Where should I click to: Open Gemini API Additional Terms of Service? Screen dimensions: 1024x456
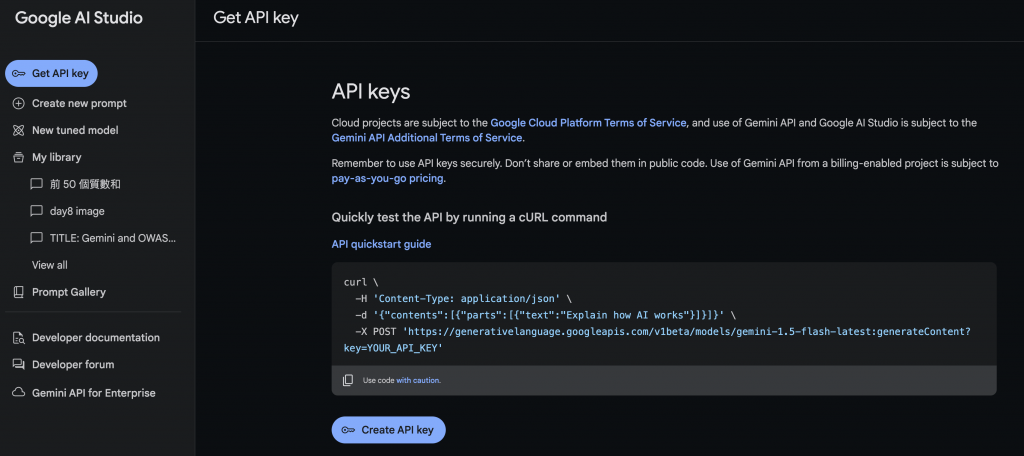[x=427, y=138]
